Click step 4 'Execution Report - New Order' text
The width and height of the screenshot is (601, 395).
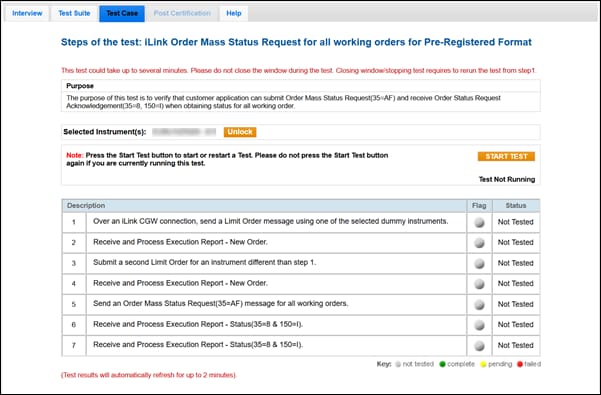pyautogui.click(x=181, y=283)
